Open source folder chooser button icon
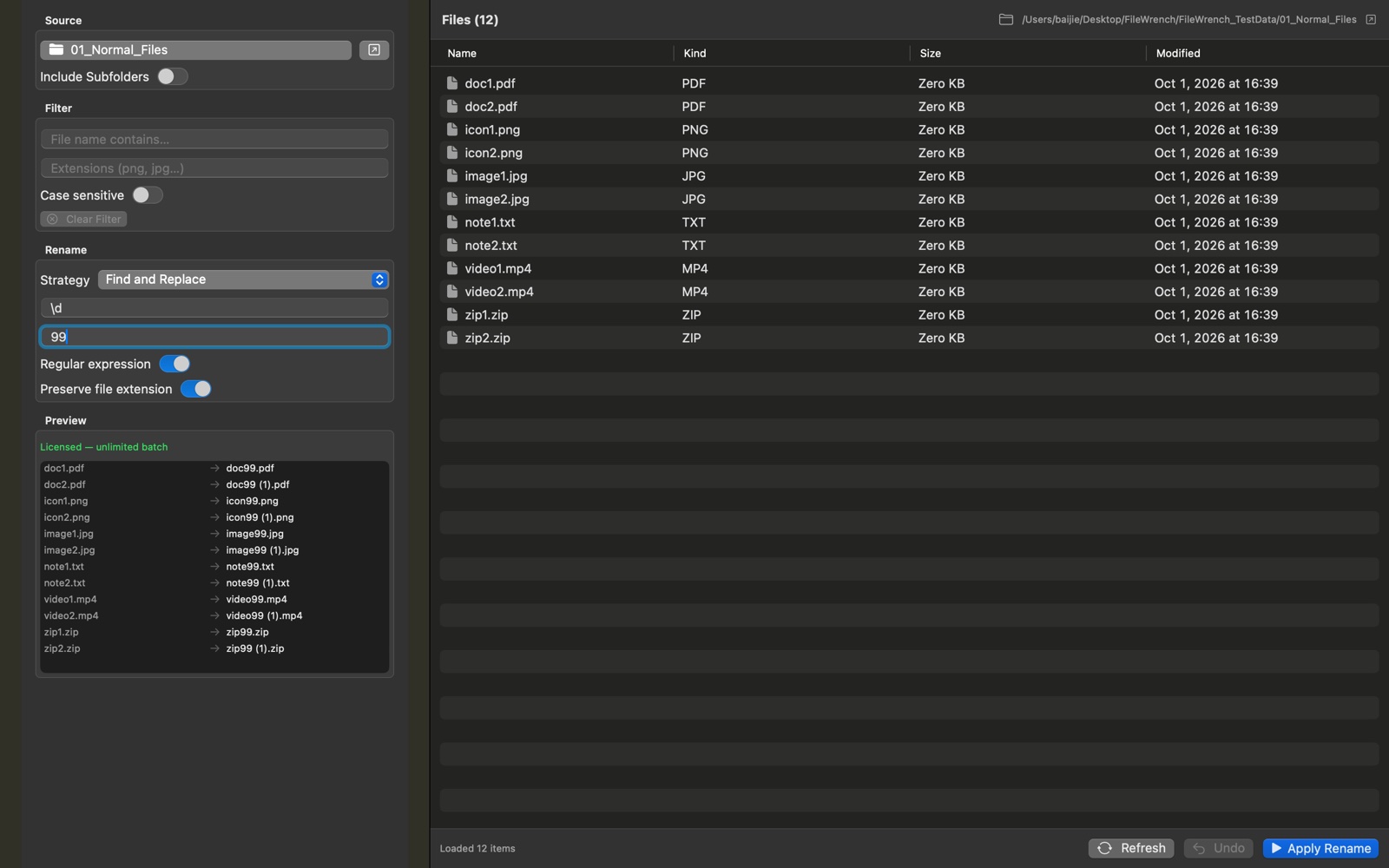 pos(374,50)
